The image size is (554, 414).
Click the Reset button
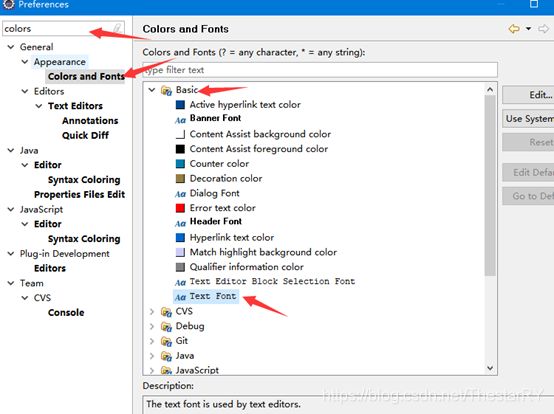click(528, 142)
